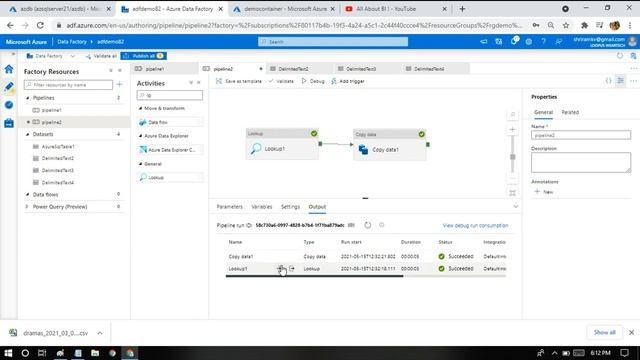Open the Variables tab

(x=262, y=207)
